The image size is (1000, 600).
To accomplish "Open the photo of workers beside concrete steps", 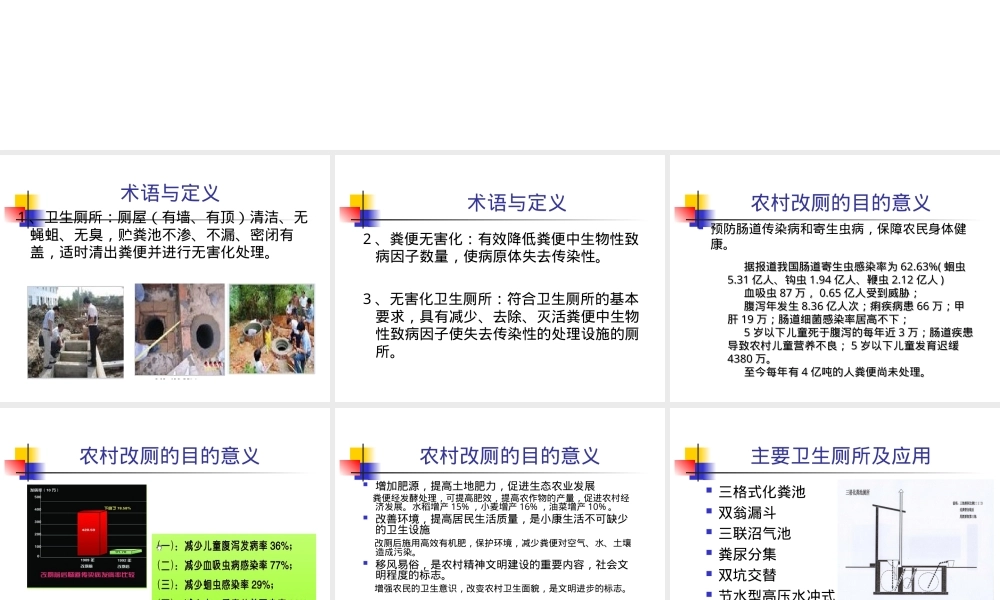I will point(75,332).
